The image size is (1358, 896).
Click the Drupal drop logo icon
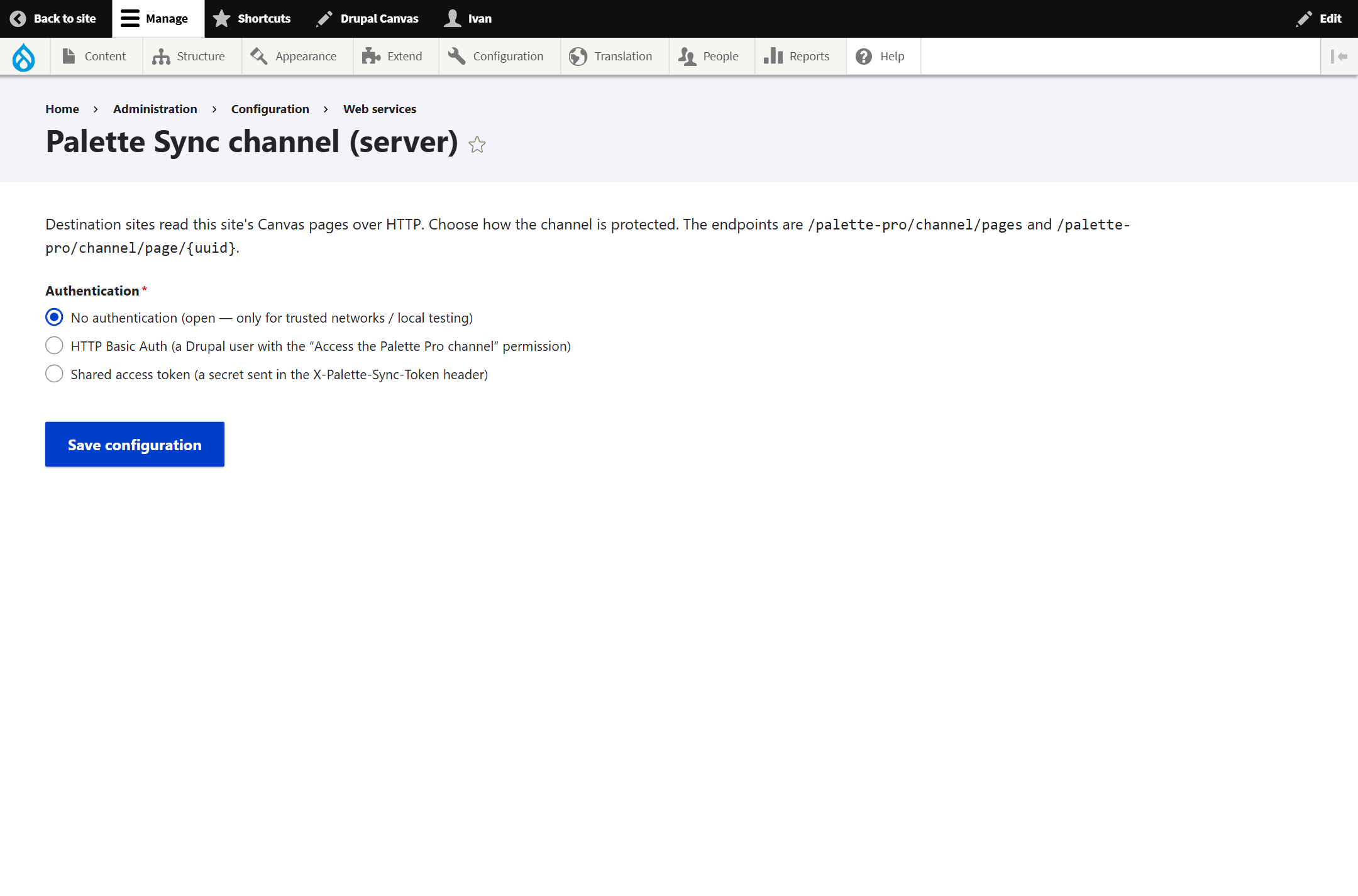pos(24,57)
